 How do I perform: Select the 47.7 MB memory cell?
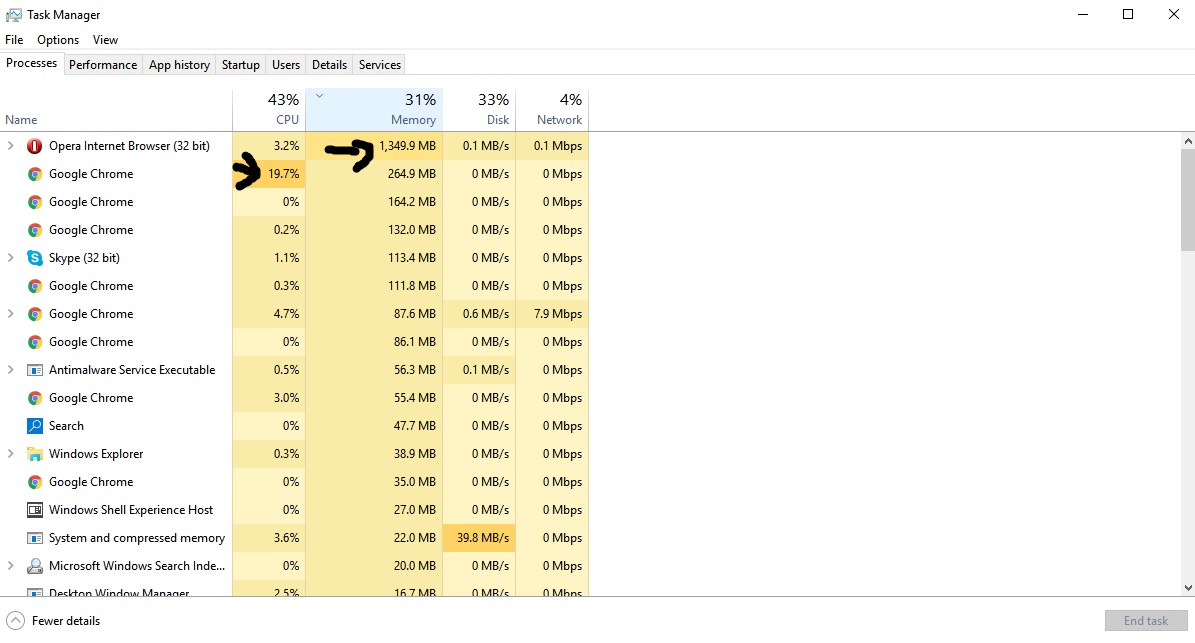(x=374, y=426)
